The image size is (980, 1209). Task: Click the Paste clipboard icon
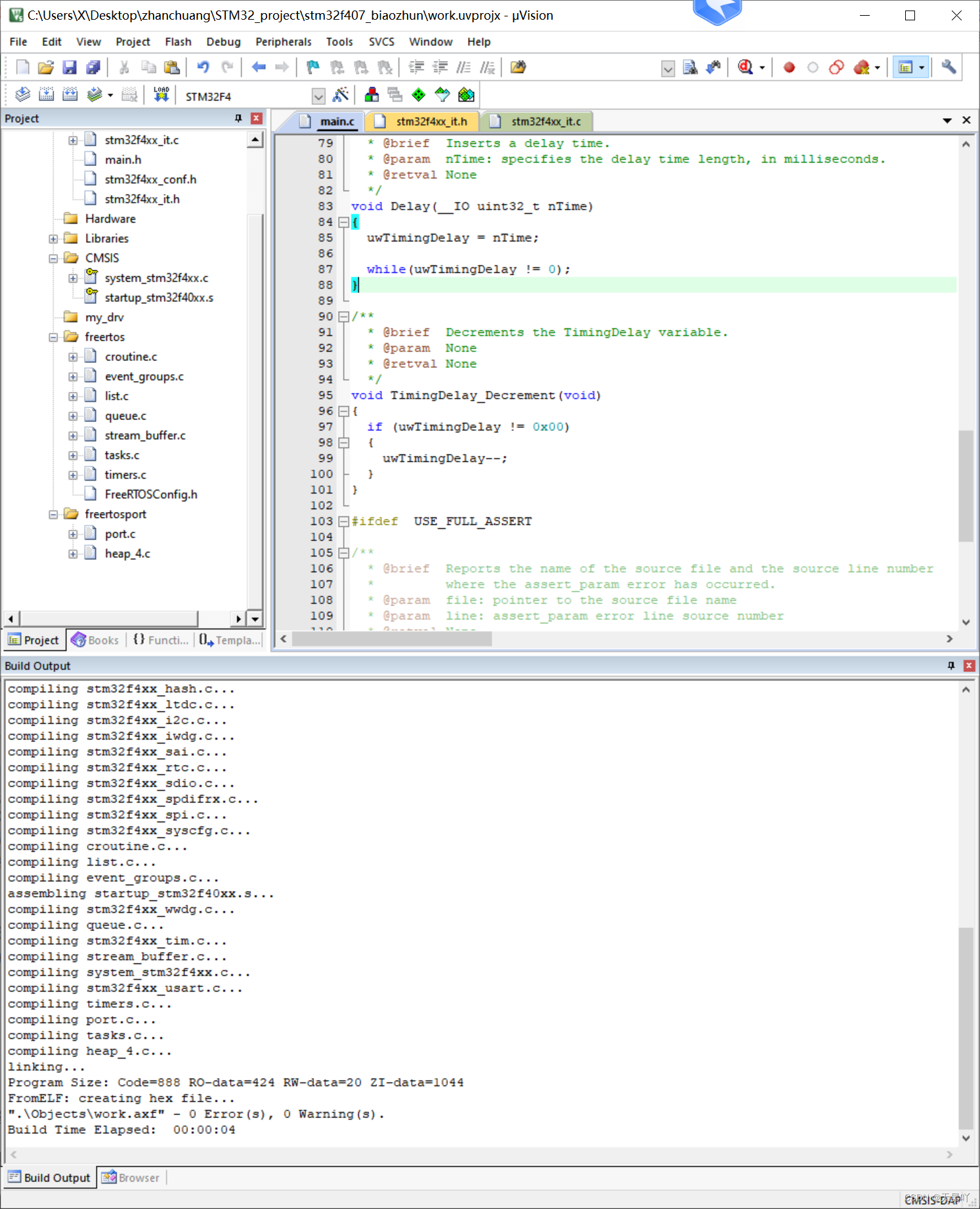pyautogui.click(x=171, y=67)
